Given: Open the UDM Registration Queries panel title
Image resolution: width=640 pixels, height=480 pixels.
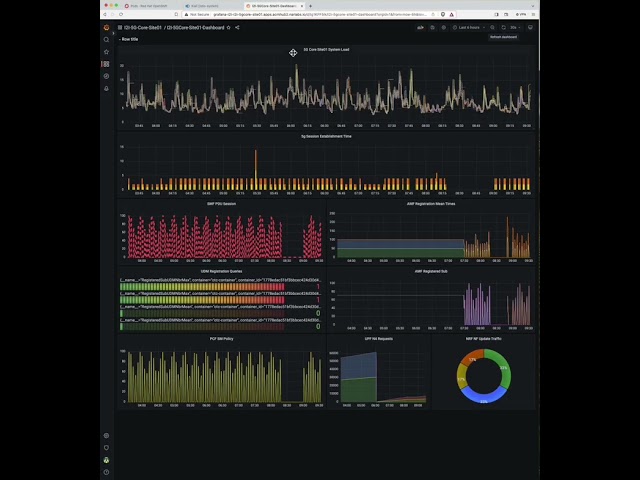Looking at the screenshot, I should pos(221,271).
